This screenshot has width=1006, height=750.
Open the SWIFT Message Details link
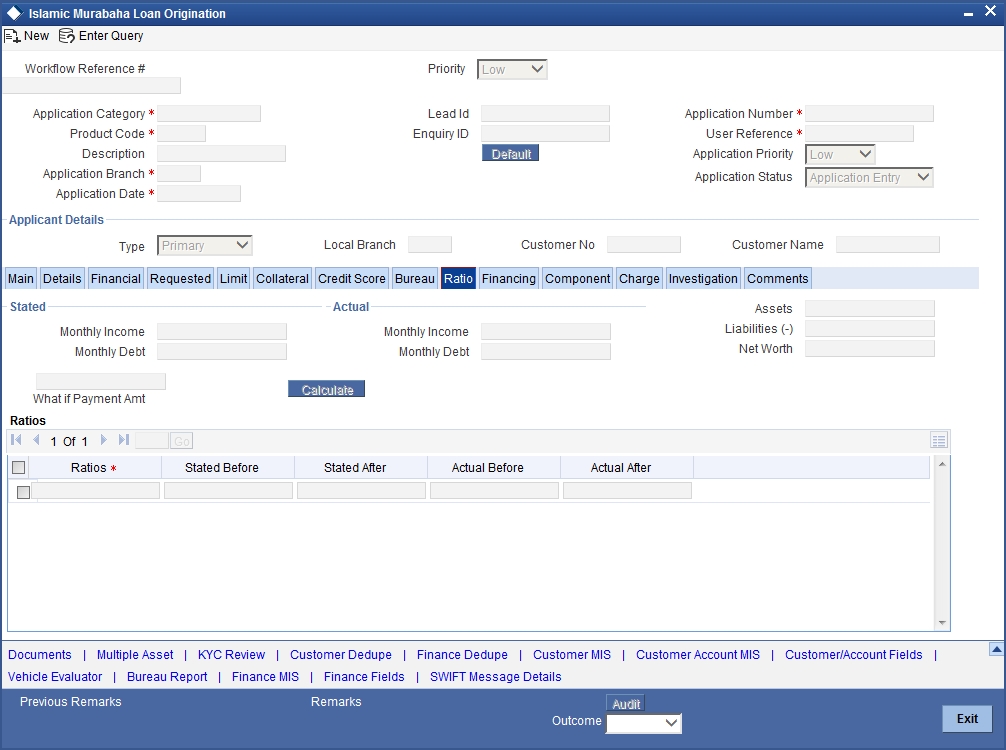click(495, 676)
